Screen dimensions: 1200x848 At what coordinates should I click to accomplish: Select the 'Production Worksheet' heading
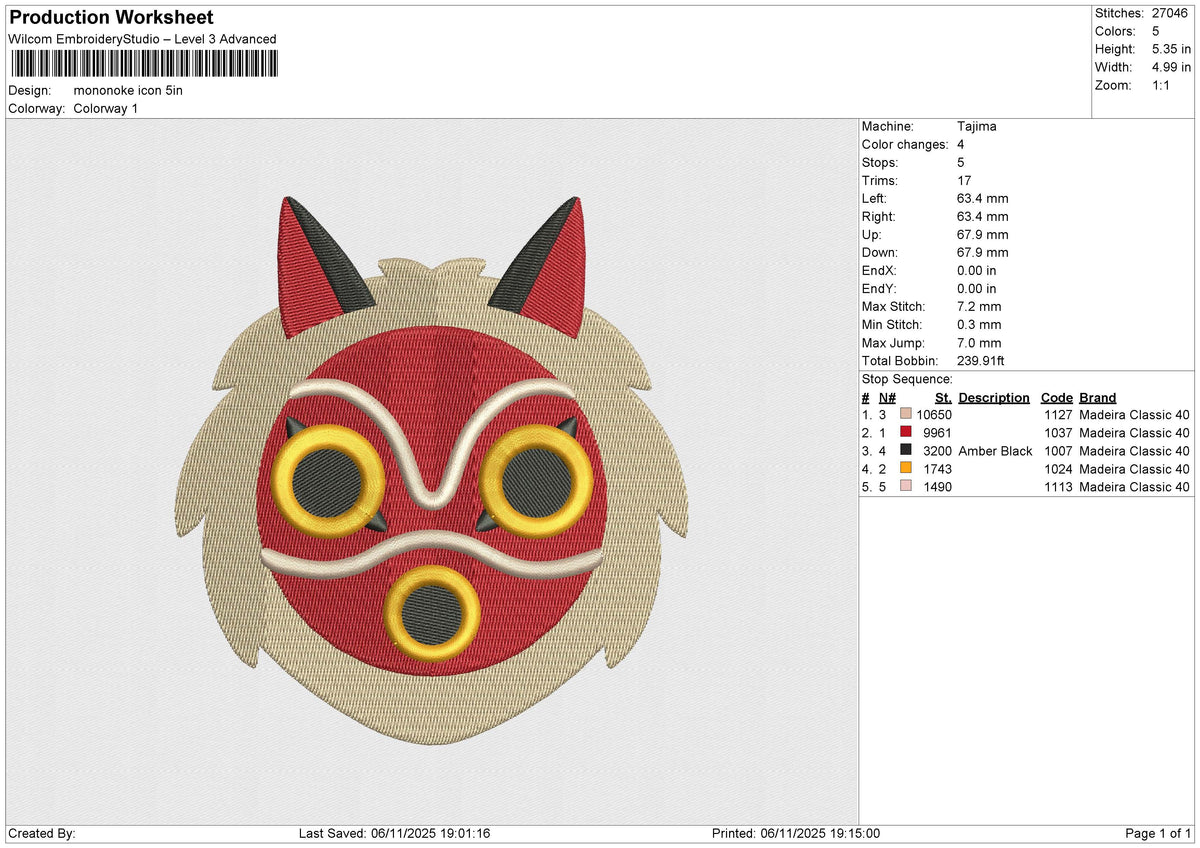[x=111, y=18]
